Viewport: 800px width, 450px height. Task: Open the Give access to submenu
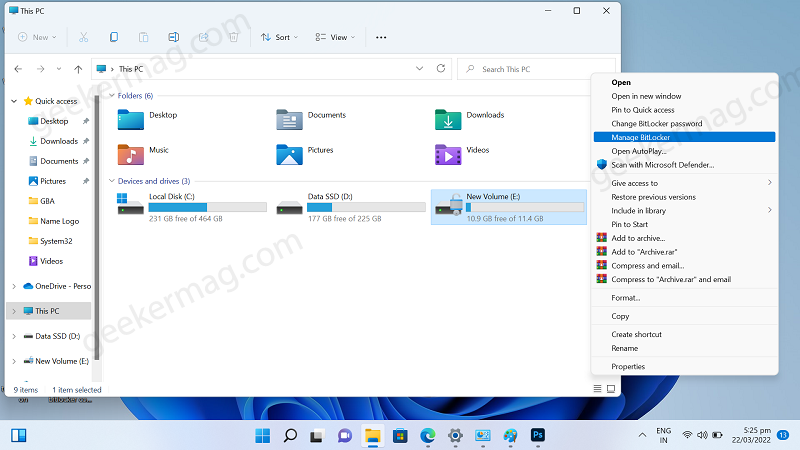[684, 183]
